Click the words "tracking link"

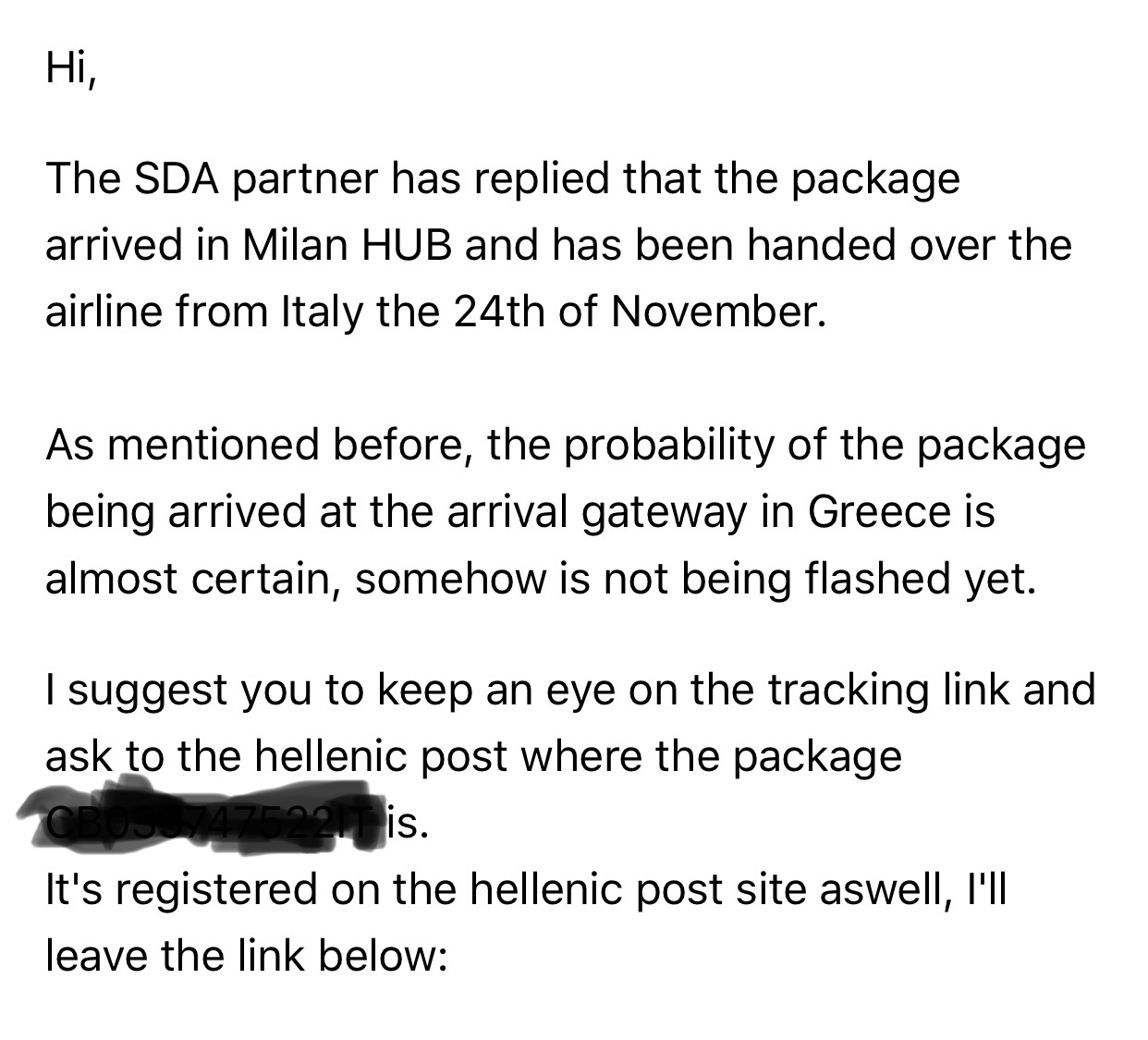[885, 691]
